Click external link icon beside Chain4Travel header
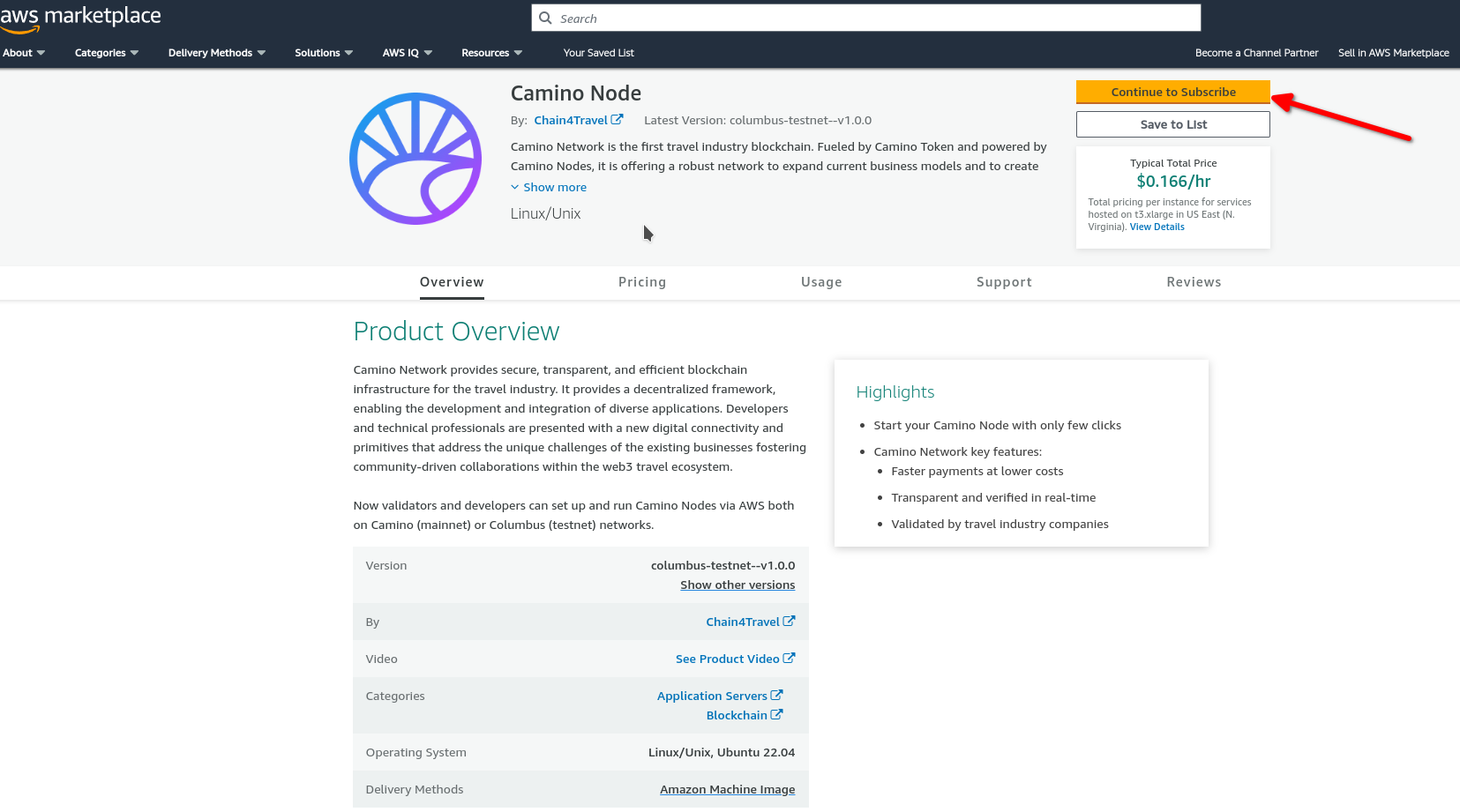 (x=618, y=120)
